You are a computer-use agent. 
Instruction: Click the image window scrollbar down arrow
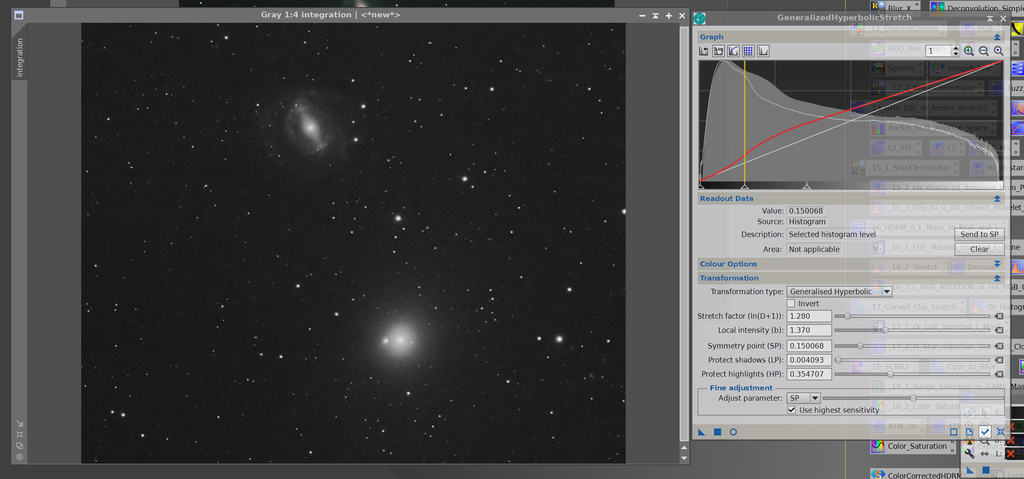coord(684,458)
